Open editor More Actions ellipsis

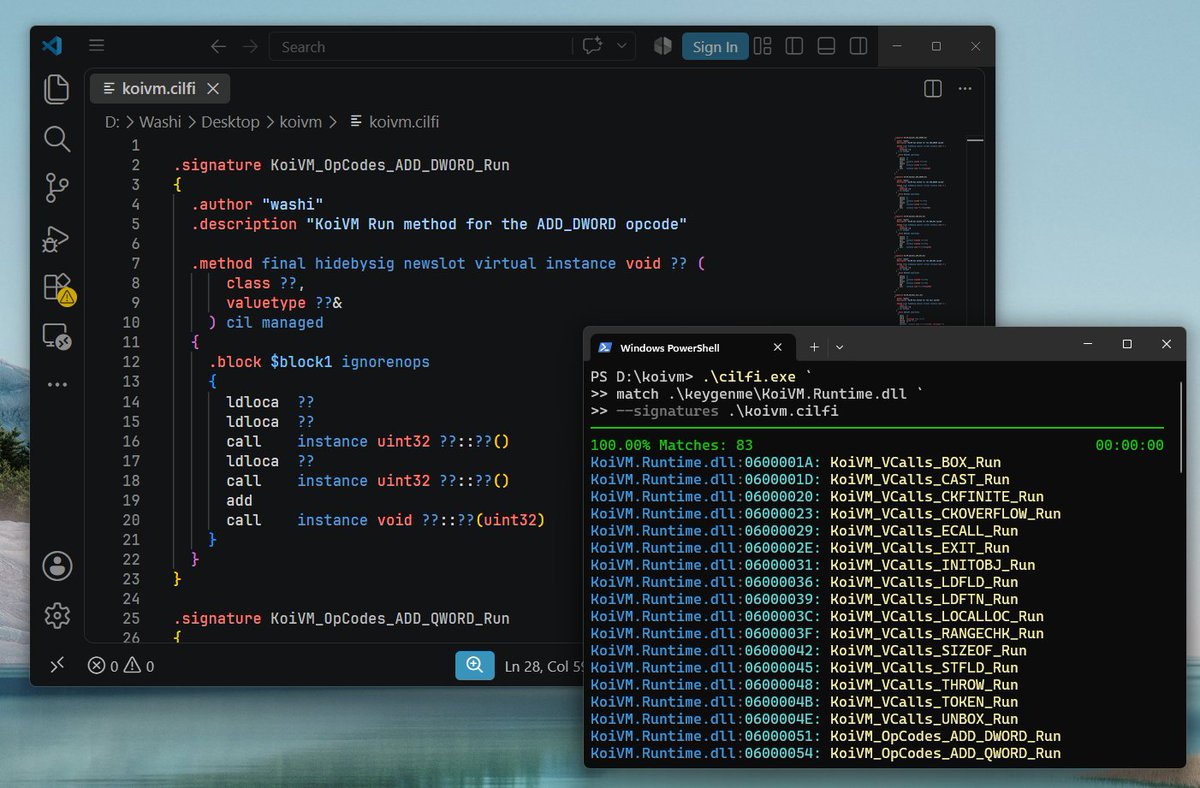tap(965, 89)
